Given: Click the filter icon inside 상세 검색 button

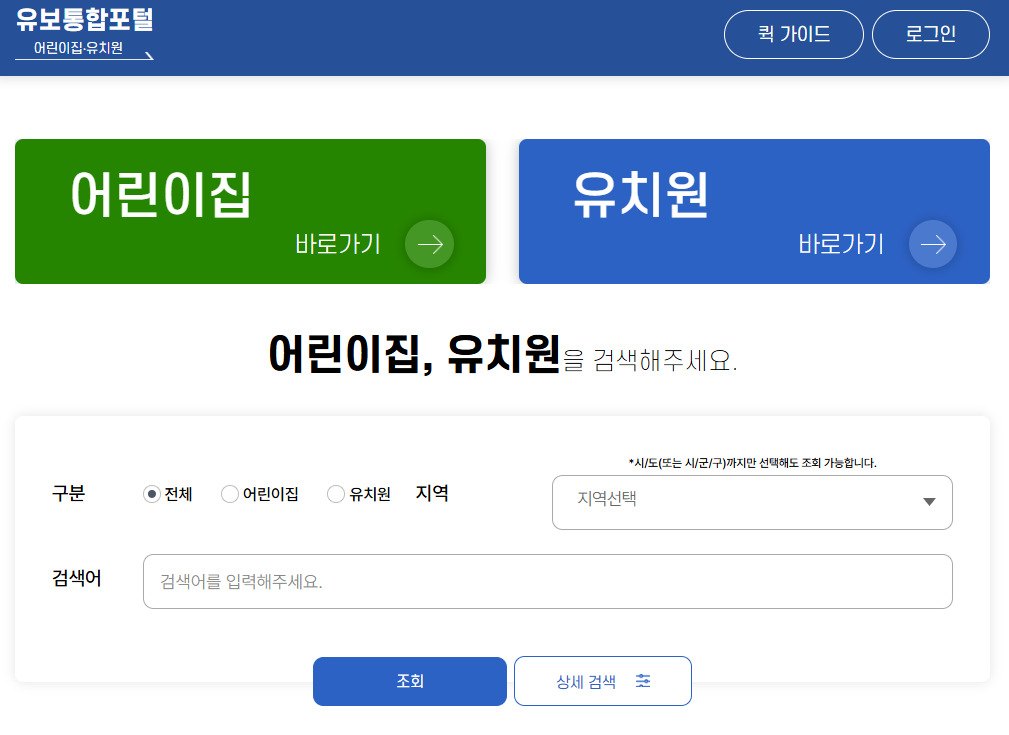Looking at the screenshot, I should click(x=643, y=680).
